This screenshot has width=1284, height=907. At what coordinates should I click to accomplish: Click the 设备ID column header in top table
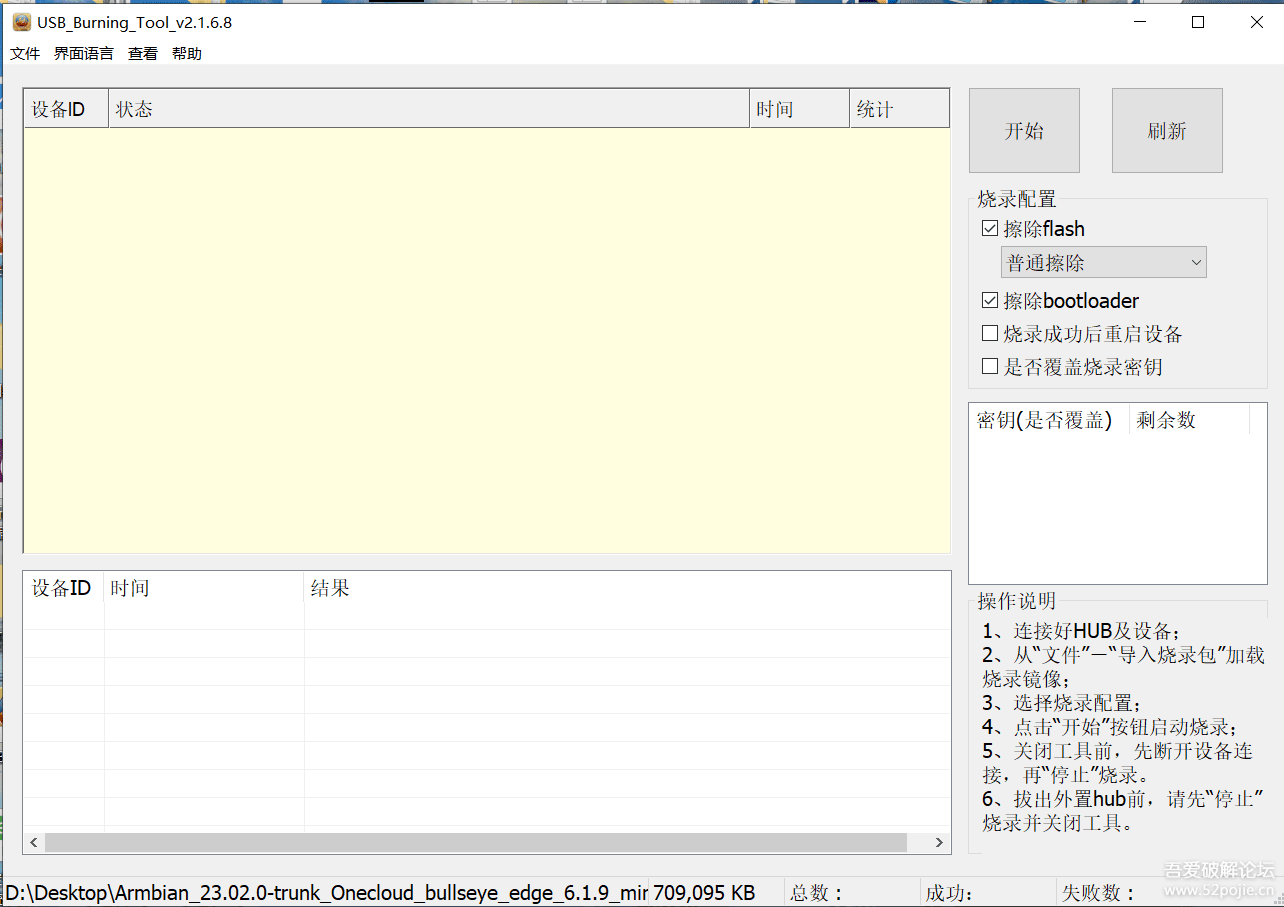point(66,109)
